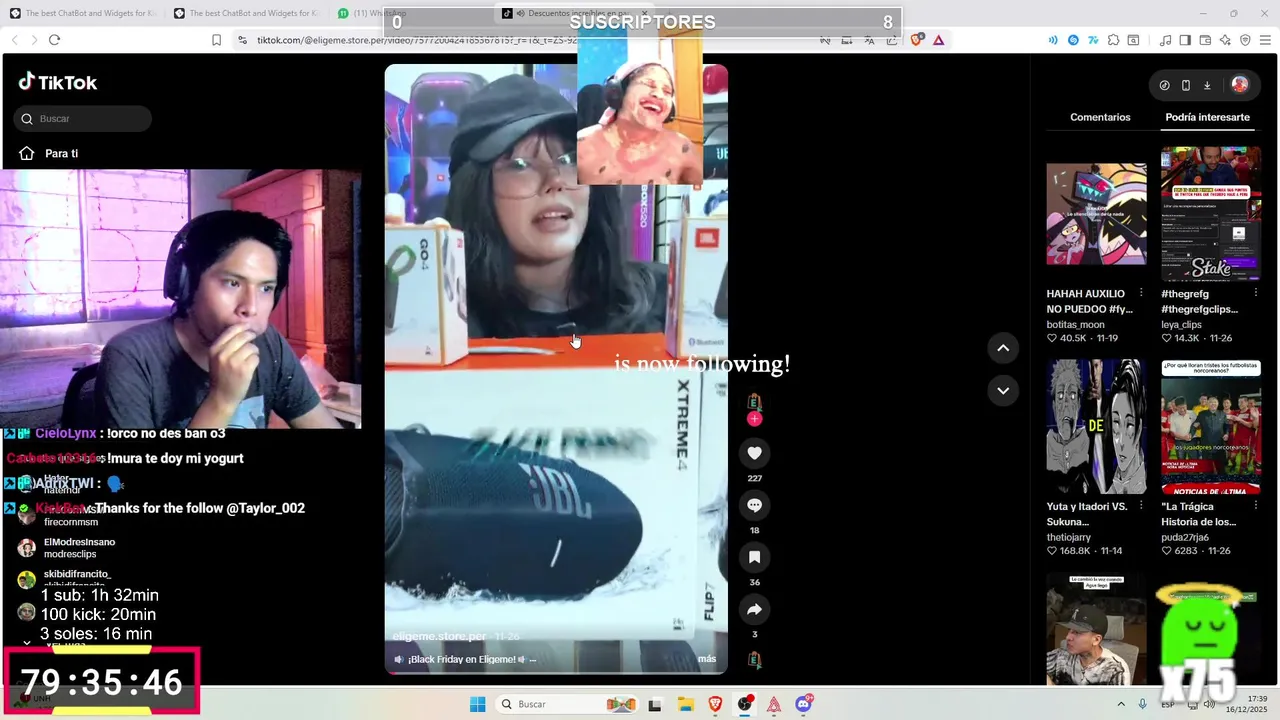Open comments via the speech bubble icon
The image size is (1280, 720).
click(754, 505)
